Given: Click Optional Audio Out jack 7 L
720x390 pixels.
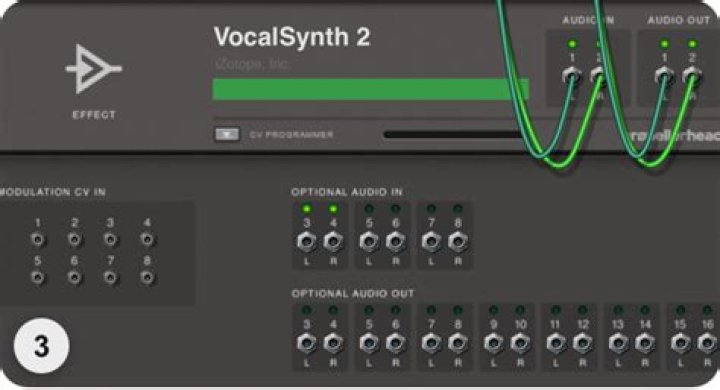Looking at the screenshot, I should coord(431,343).
